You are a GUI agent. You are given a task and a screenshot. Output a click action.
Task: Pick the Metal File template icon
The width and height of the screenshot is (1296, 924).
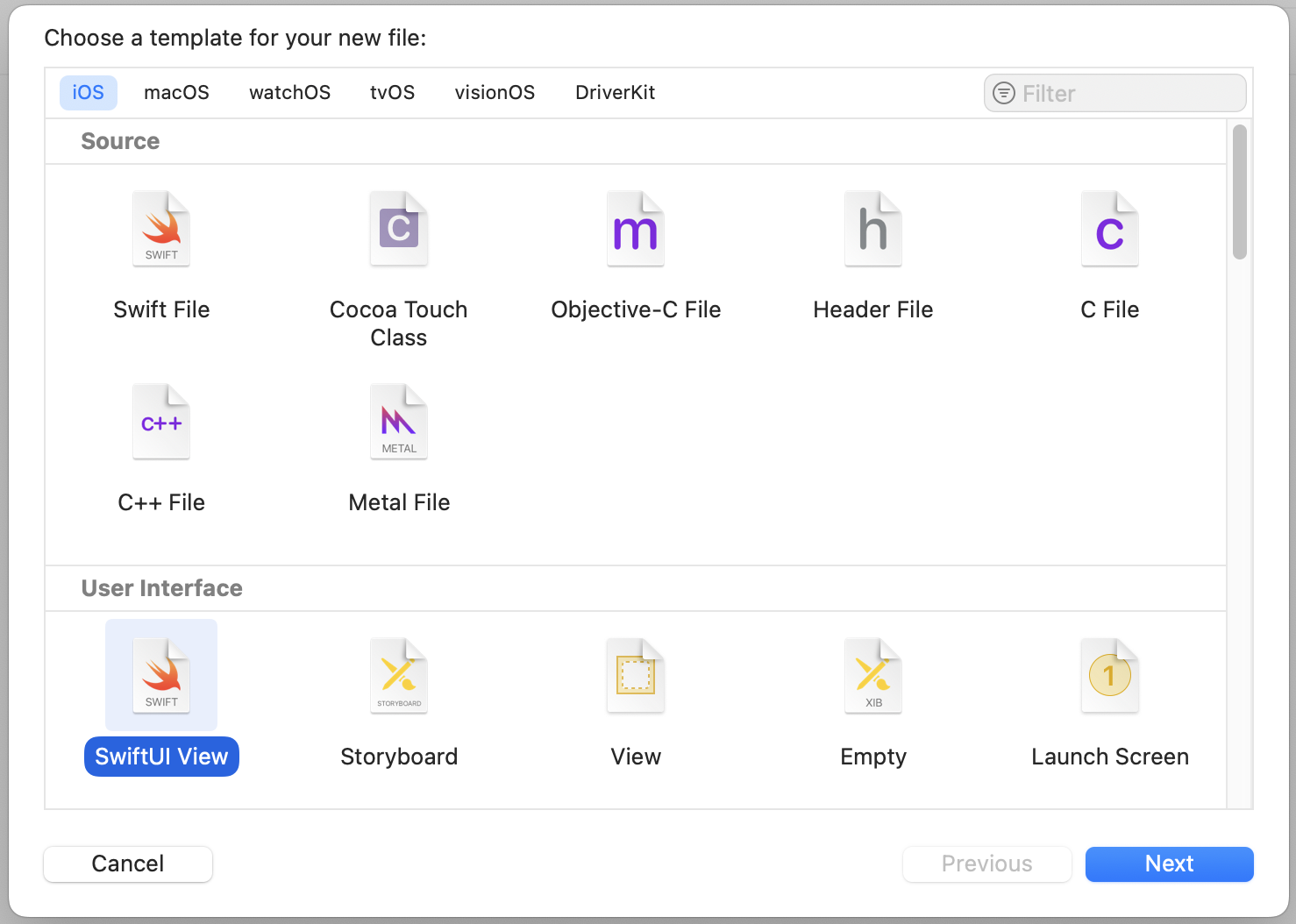[399, 422]
